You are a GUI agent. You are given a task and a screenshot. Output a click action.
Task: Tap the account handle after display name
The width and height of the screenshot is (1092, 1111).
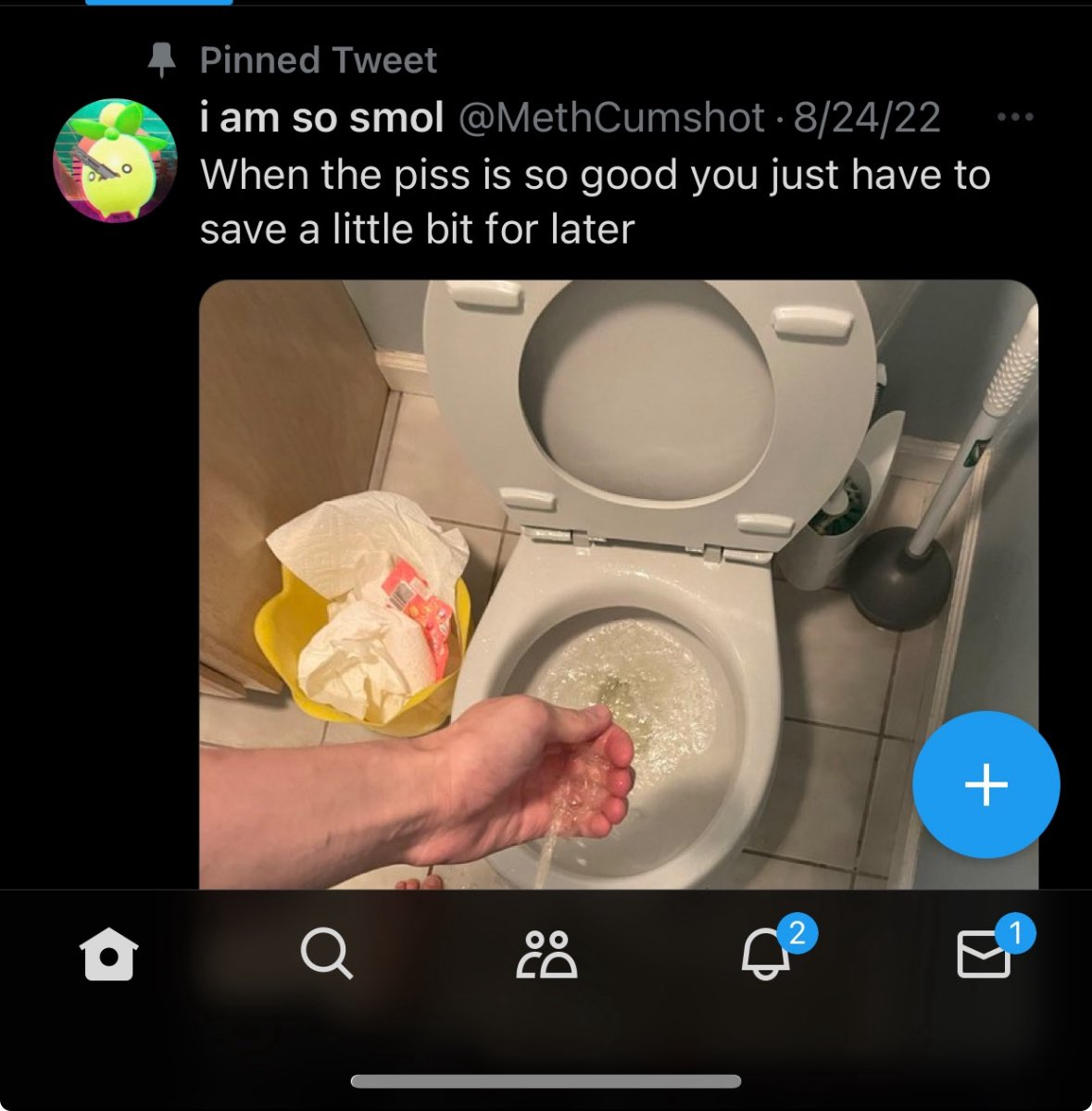[612, 118]
